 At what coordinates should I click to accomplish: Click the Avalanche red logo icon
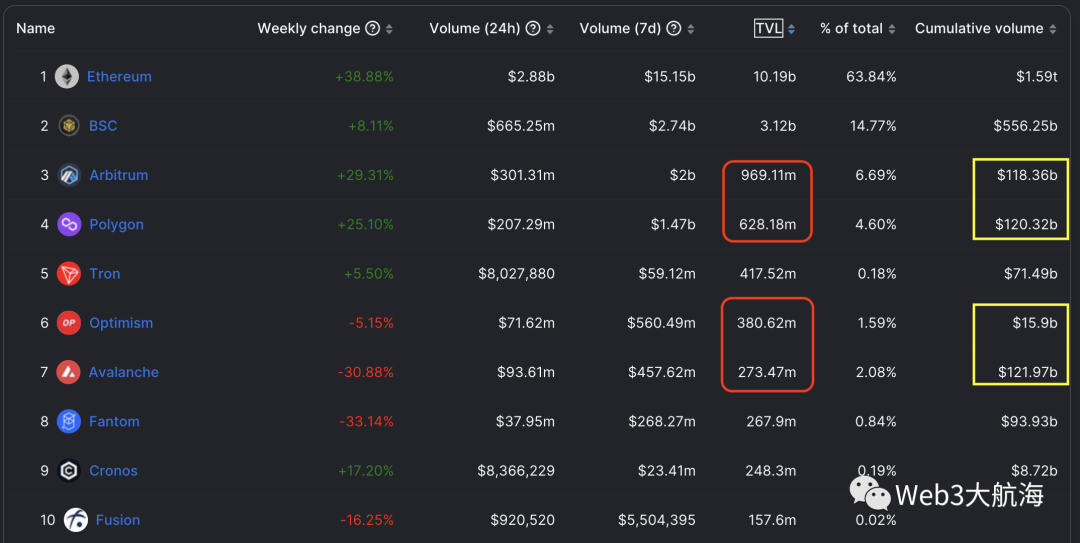coord(69,372)
